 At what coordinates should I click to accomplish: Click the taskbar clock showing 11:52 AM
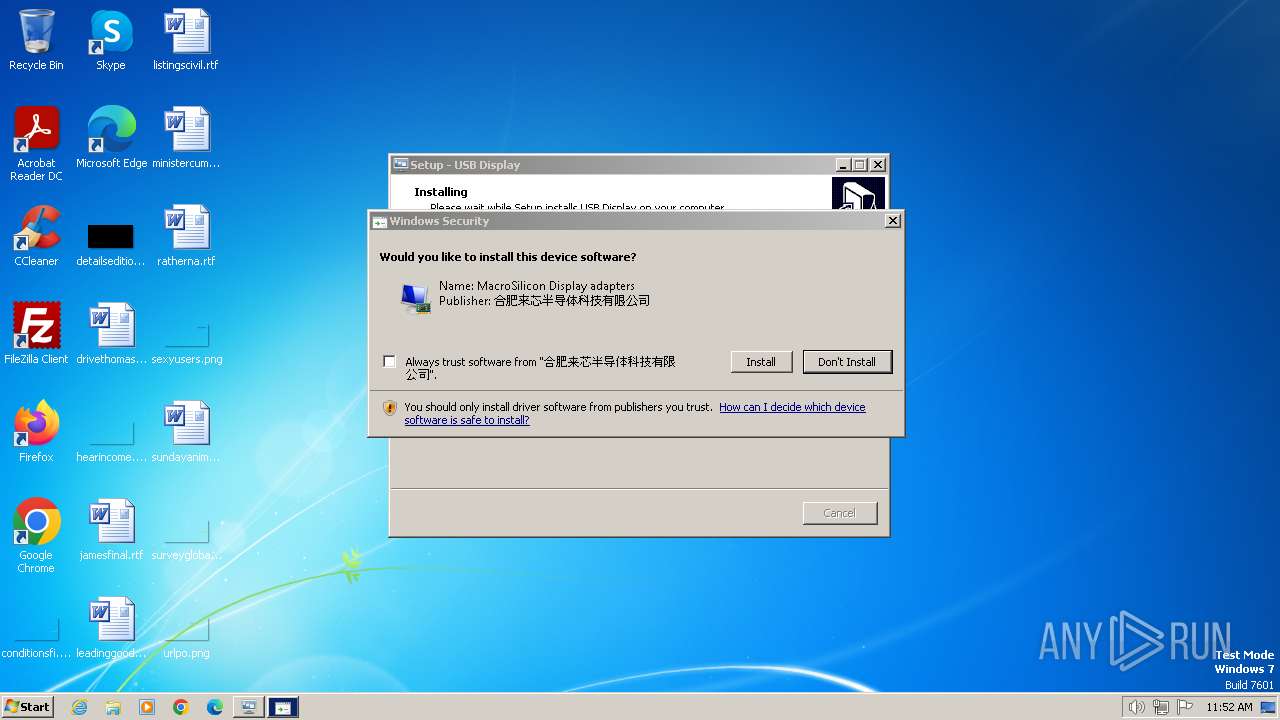tap(1229, 707)
